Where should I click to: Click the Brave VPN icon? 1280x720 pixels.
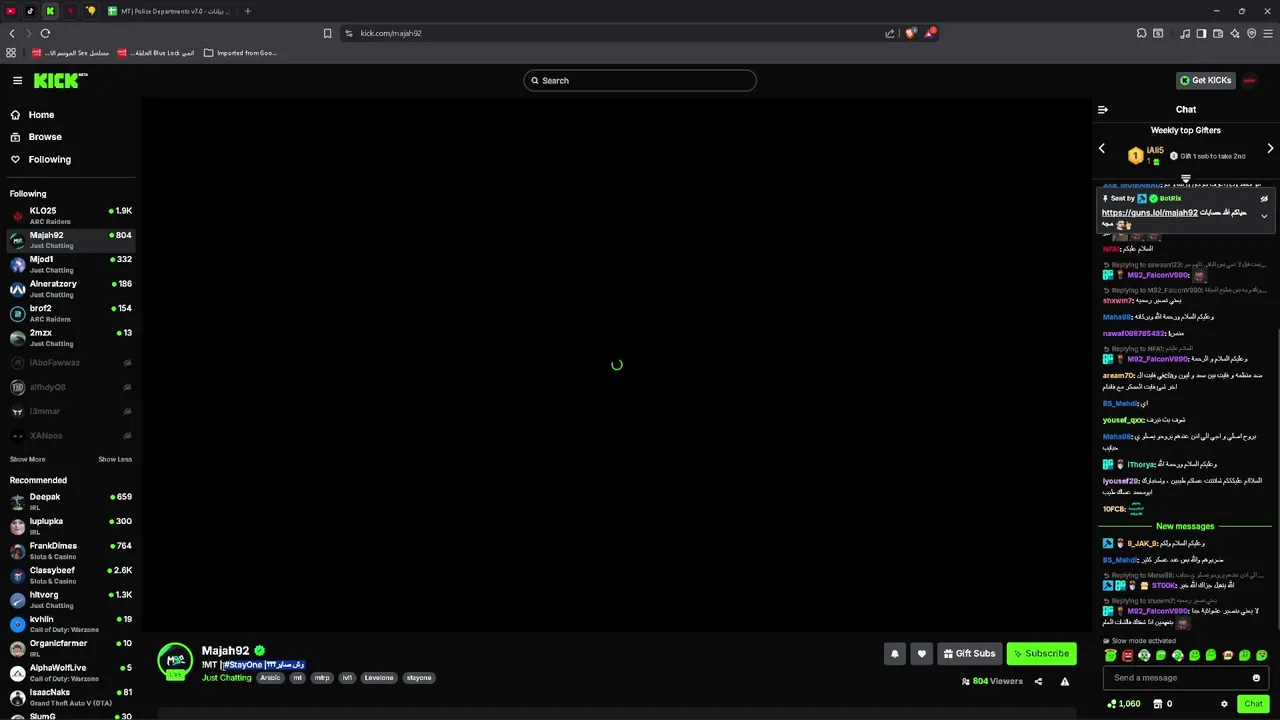(x=1251, y=33)
